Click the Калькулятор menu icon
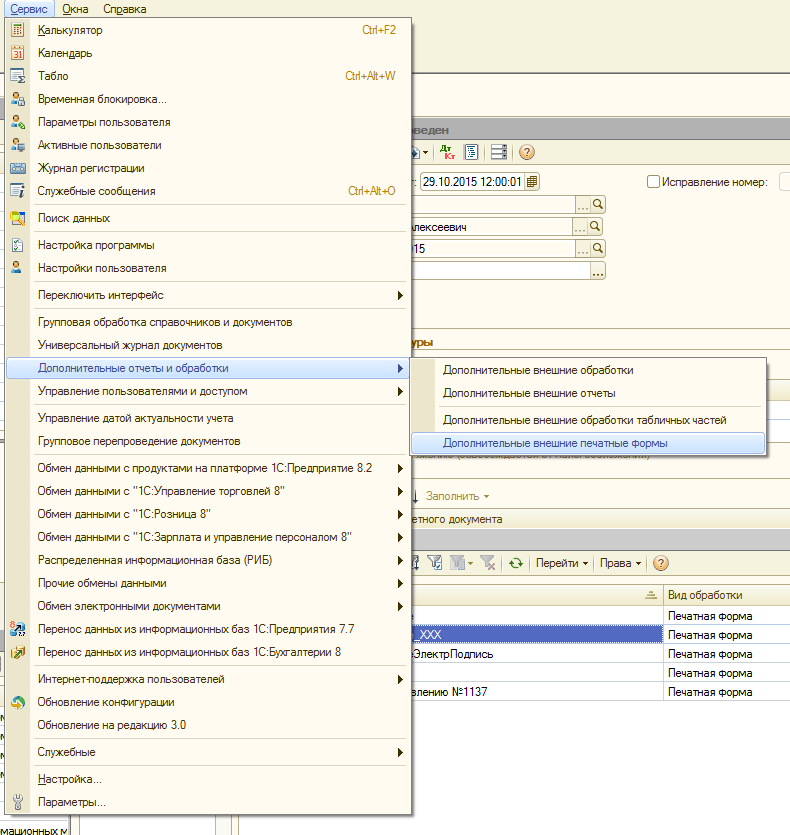Viewport: 790px width, 835px height. coord(17,30)
